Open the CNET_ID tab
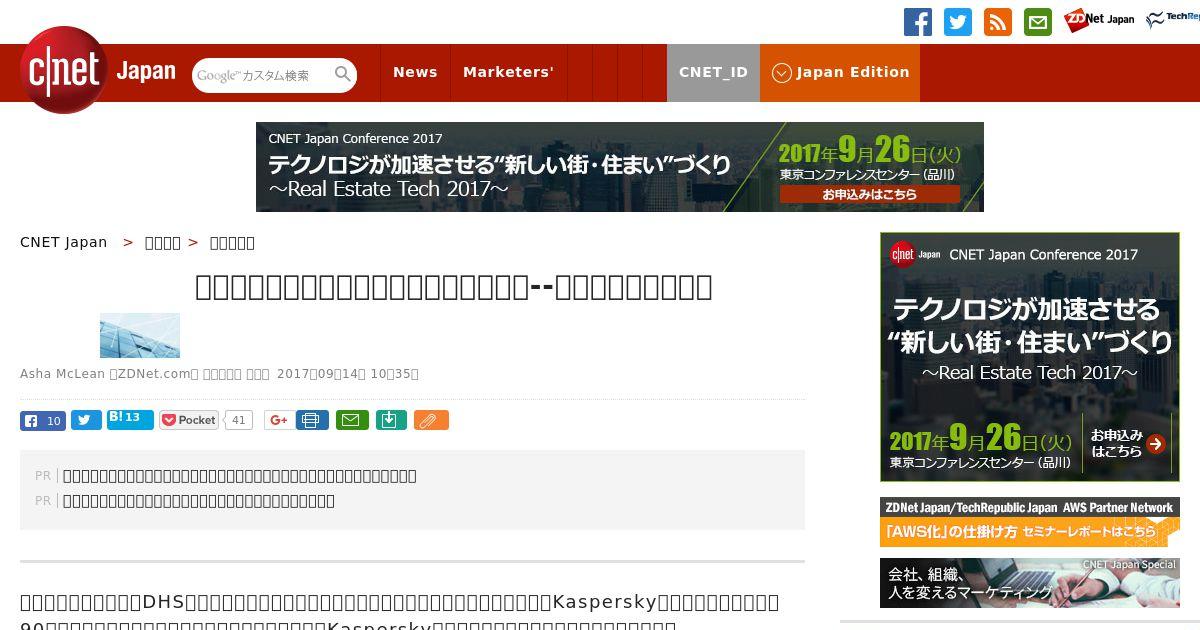 pos(713,72)
